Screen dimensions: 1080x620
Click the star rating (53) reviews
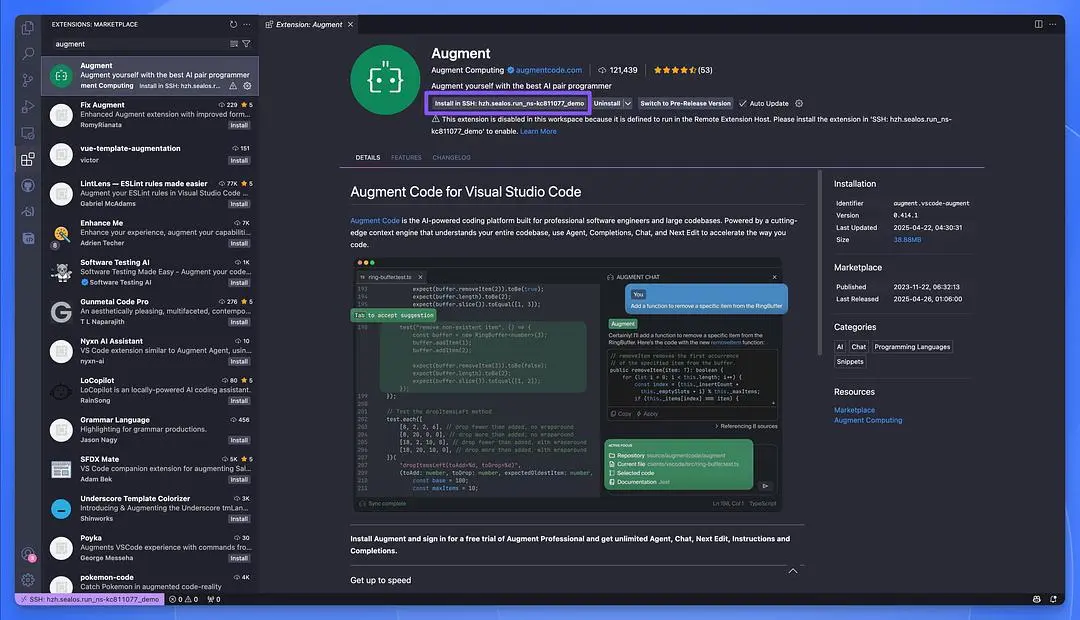(683, 70)
